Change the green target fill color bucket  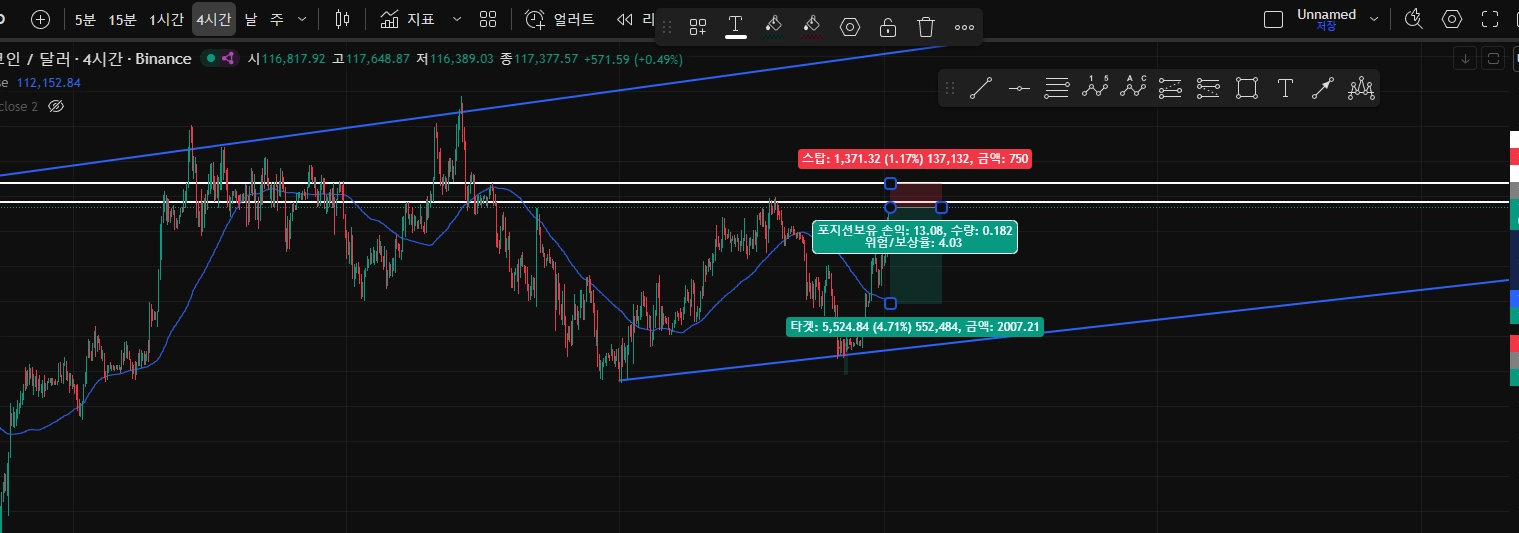click(773, 27)
